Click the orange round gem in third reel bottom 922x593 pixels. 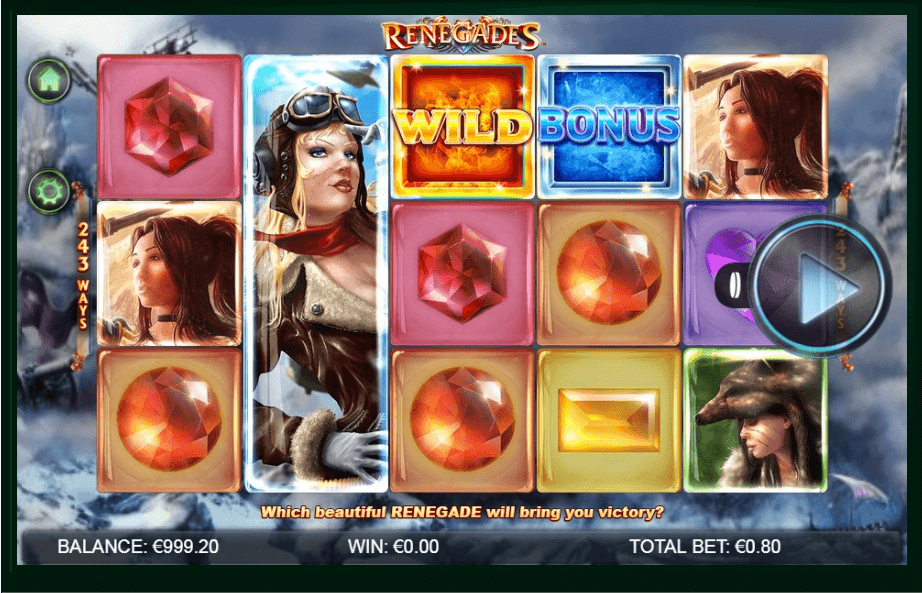(x=462, y=420)
